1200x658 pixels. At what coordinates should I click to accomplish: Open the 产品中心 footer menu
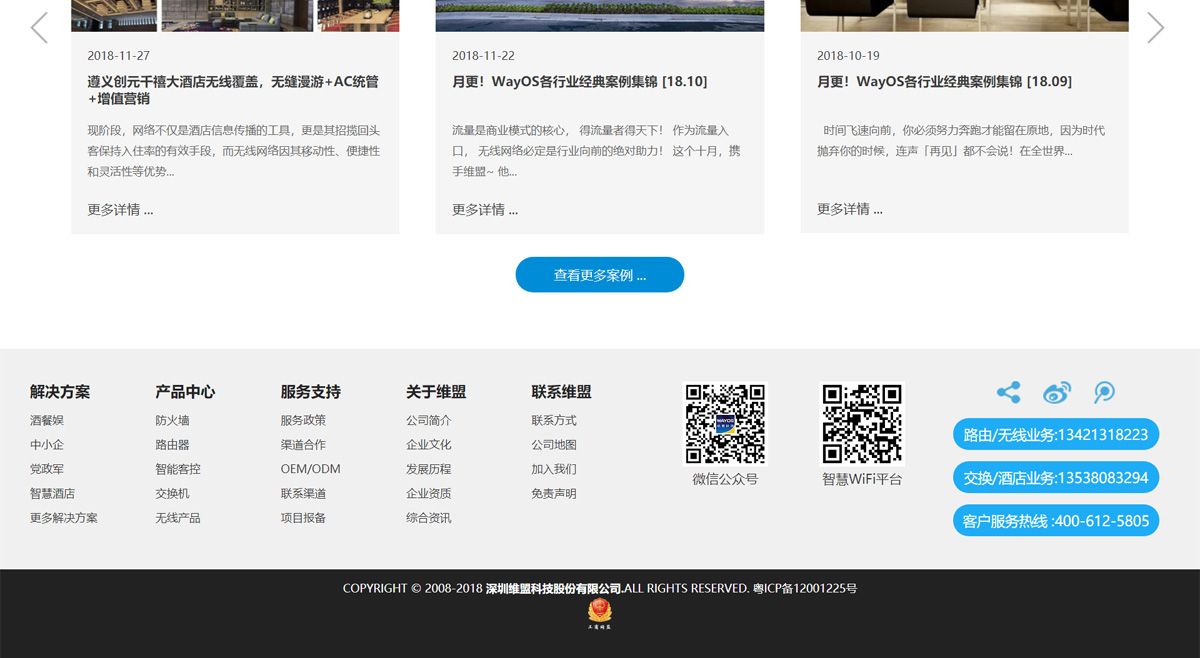tap(183, 392)
